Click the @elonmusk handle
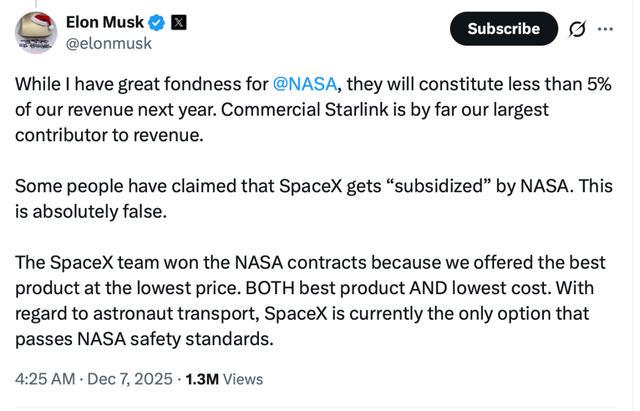 107,44
